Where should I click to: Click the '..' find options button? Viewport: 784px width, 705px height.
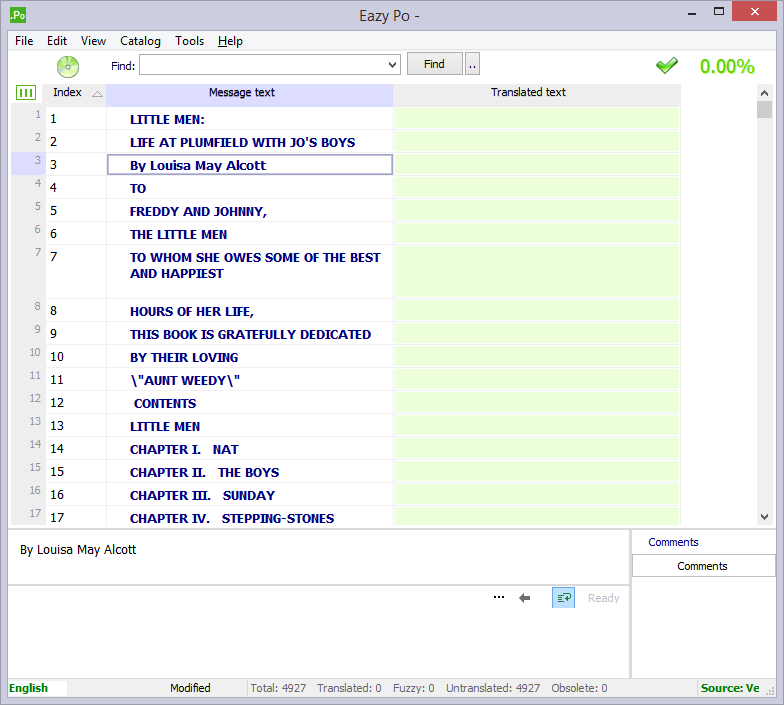point(472,64)
